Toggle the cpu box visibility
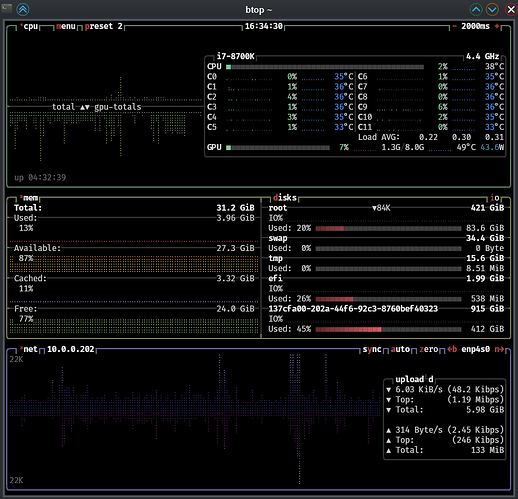Viewport: 518px width, 499px height. pyautogui.click(x=29, y=26)
